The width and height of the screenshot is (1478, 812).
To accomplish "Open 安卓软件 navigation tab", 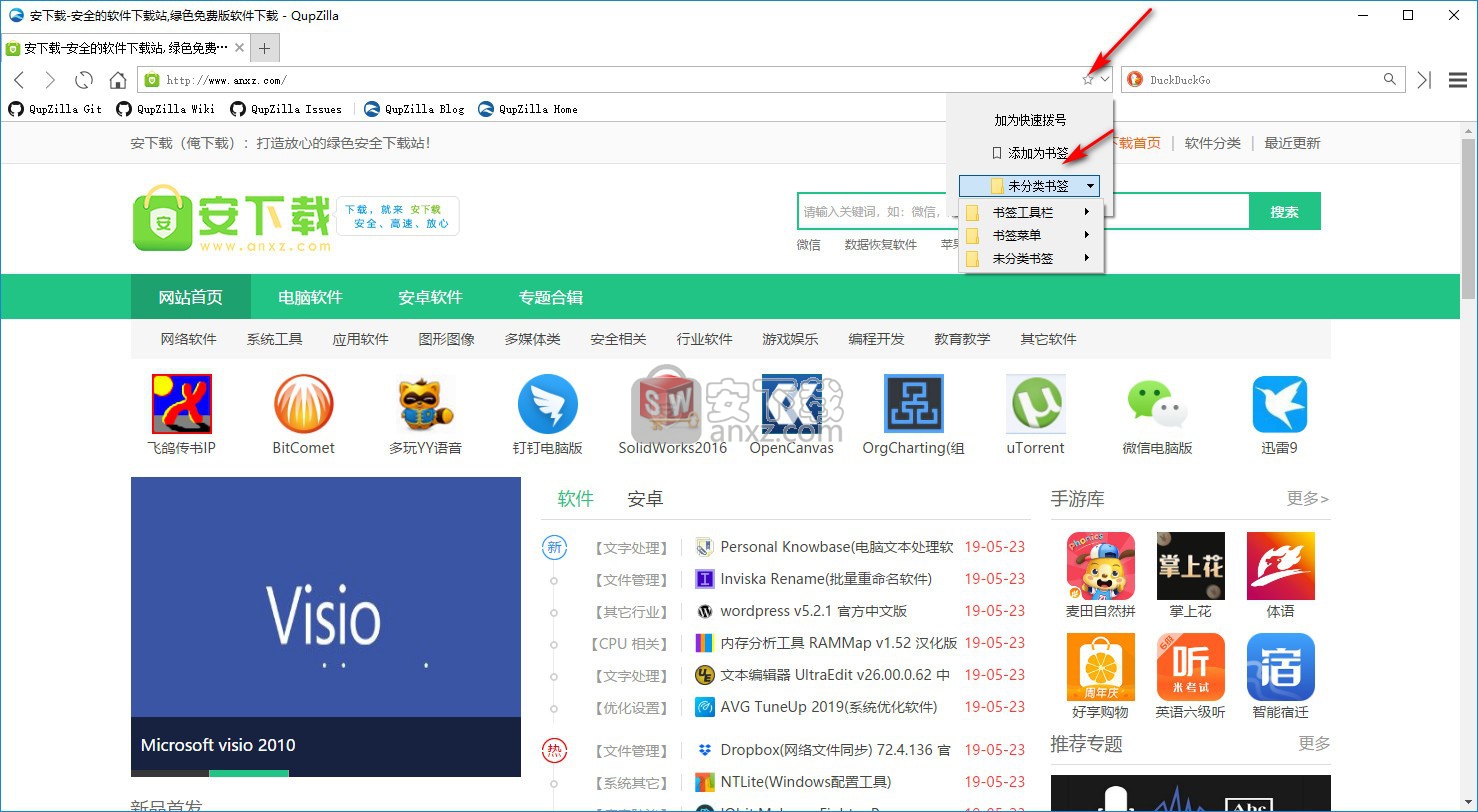I will coord(430,297).
